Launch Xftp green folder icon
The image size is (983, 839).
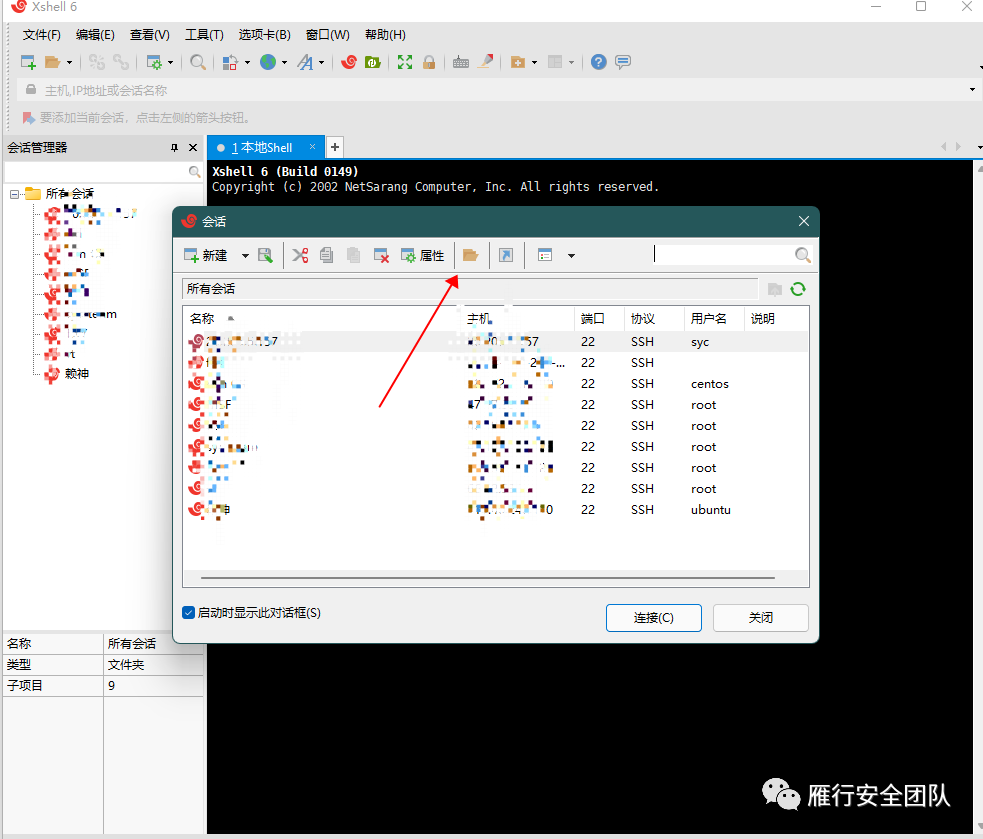pyautogui.click(x=373, y=62)
